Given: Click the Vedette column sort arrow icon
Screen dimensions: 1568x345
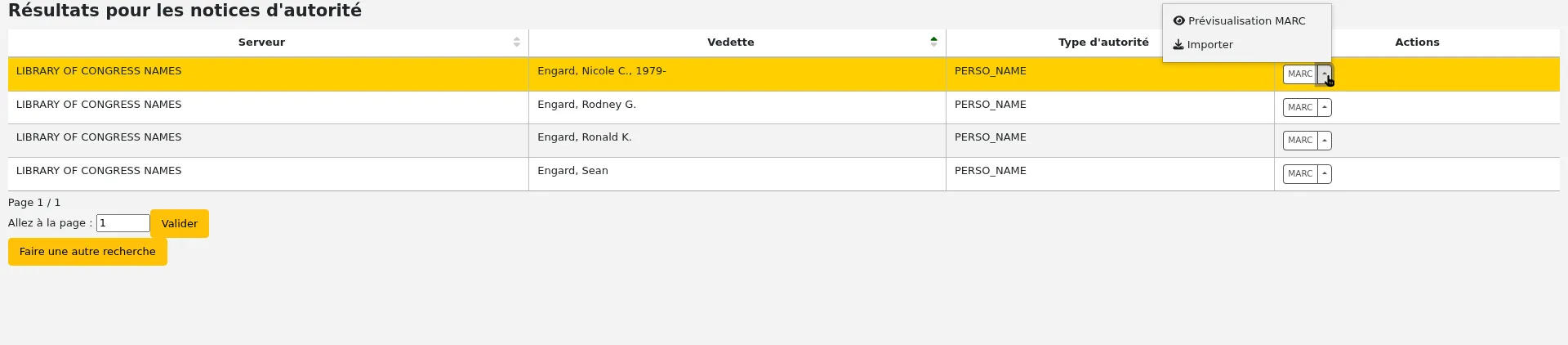Looking at the screenshot, I should point(933,43).
